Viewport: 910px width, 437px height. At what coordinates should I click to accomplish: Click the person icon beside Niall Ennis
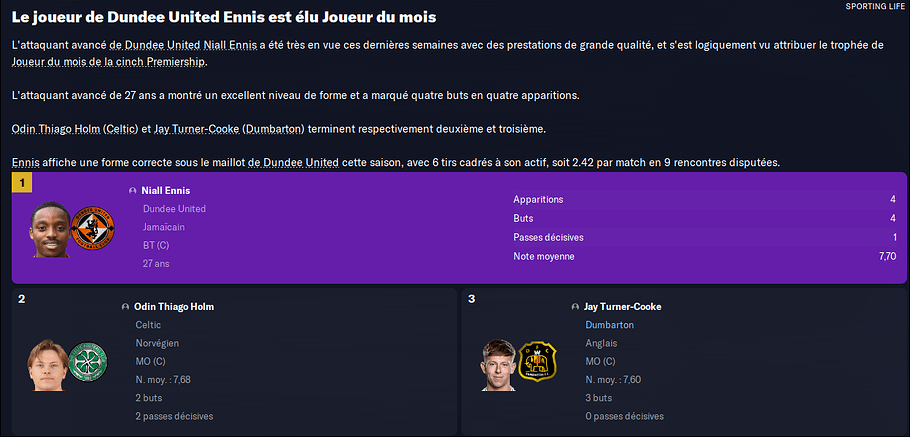132,191
